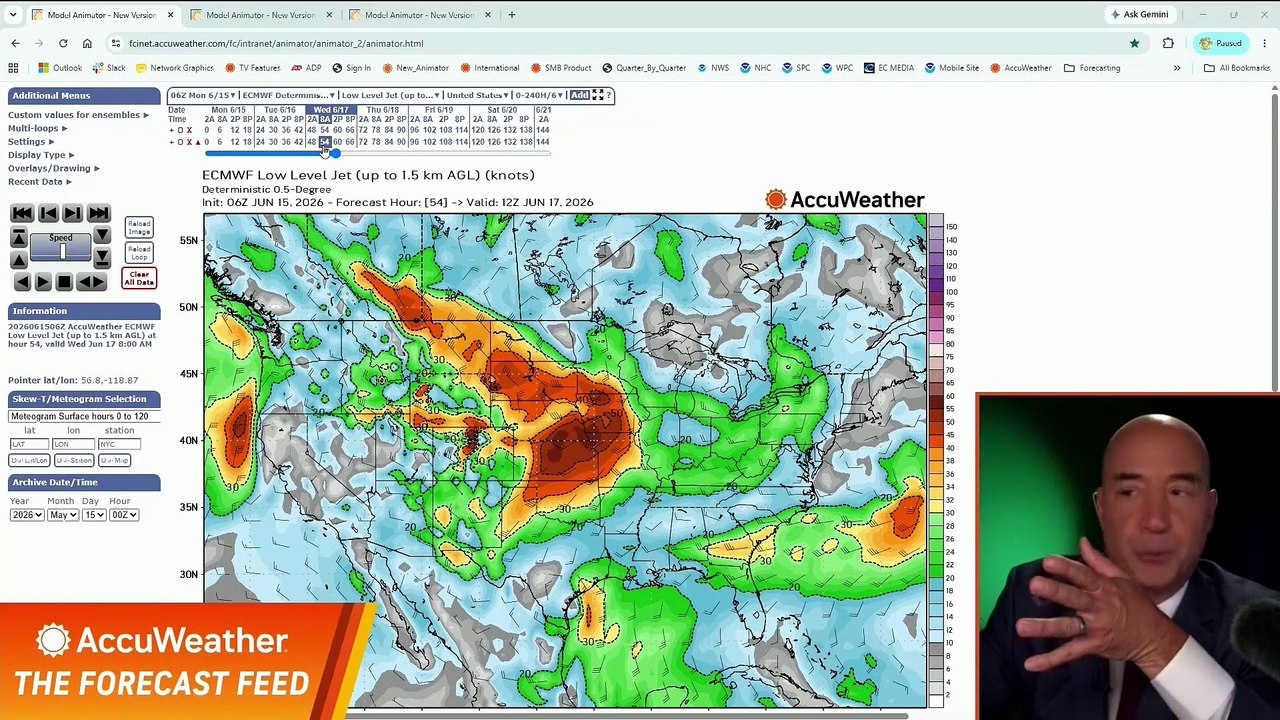Stop the animation loop
The width and height of the screenshot is (1280, 720).
tap(64, 282)
